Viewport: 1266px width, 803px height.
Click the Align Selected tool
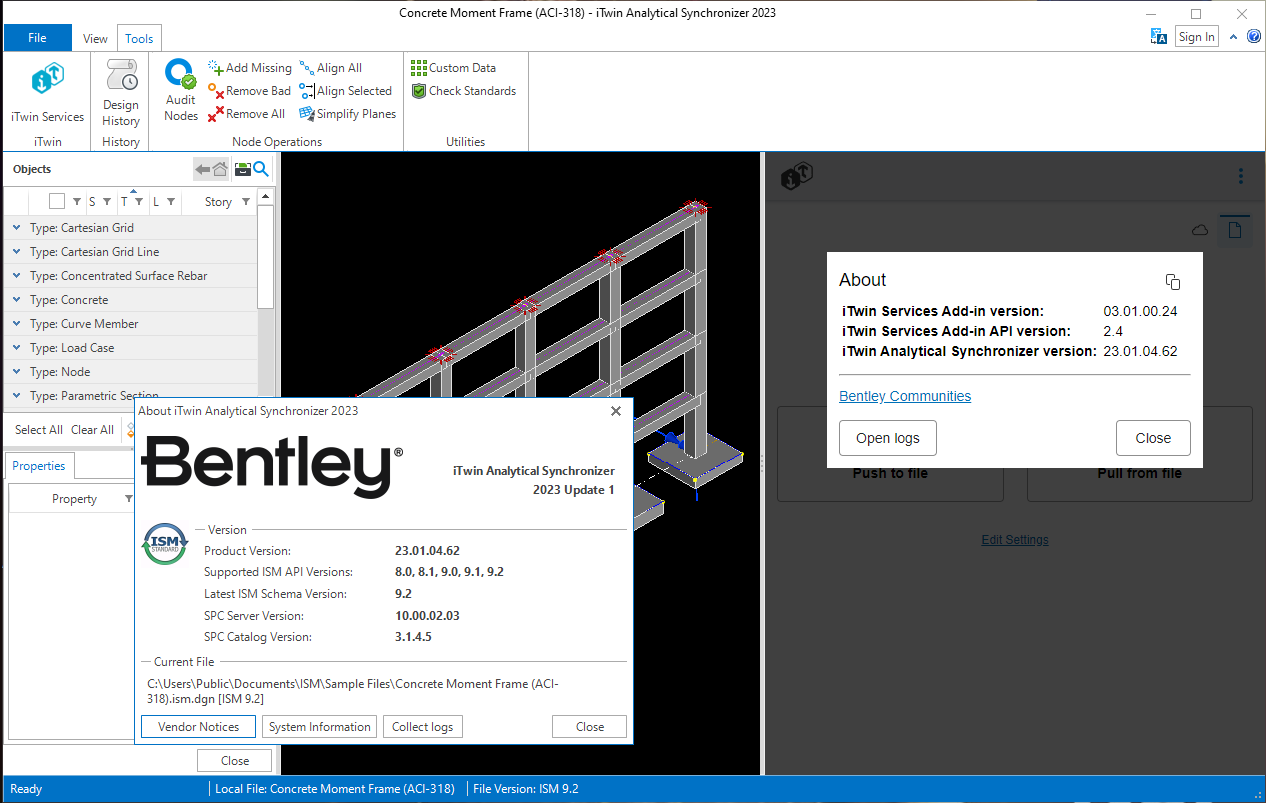346,91
